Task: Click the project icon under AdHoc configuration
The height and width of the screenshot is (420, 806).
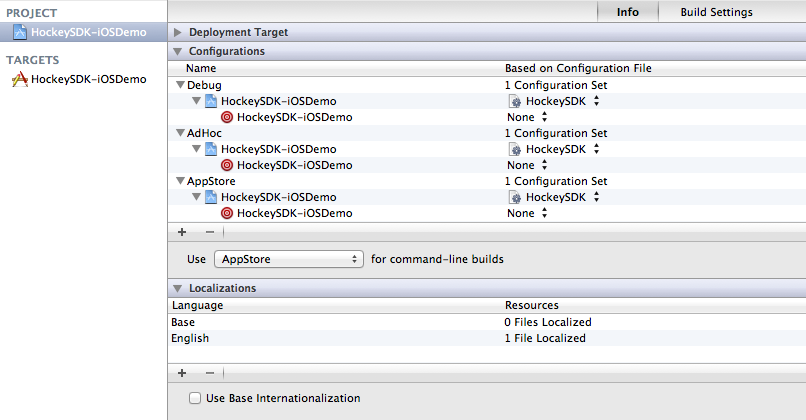Action: (211, 149)
